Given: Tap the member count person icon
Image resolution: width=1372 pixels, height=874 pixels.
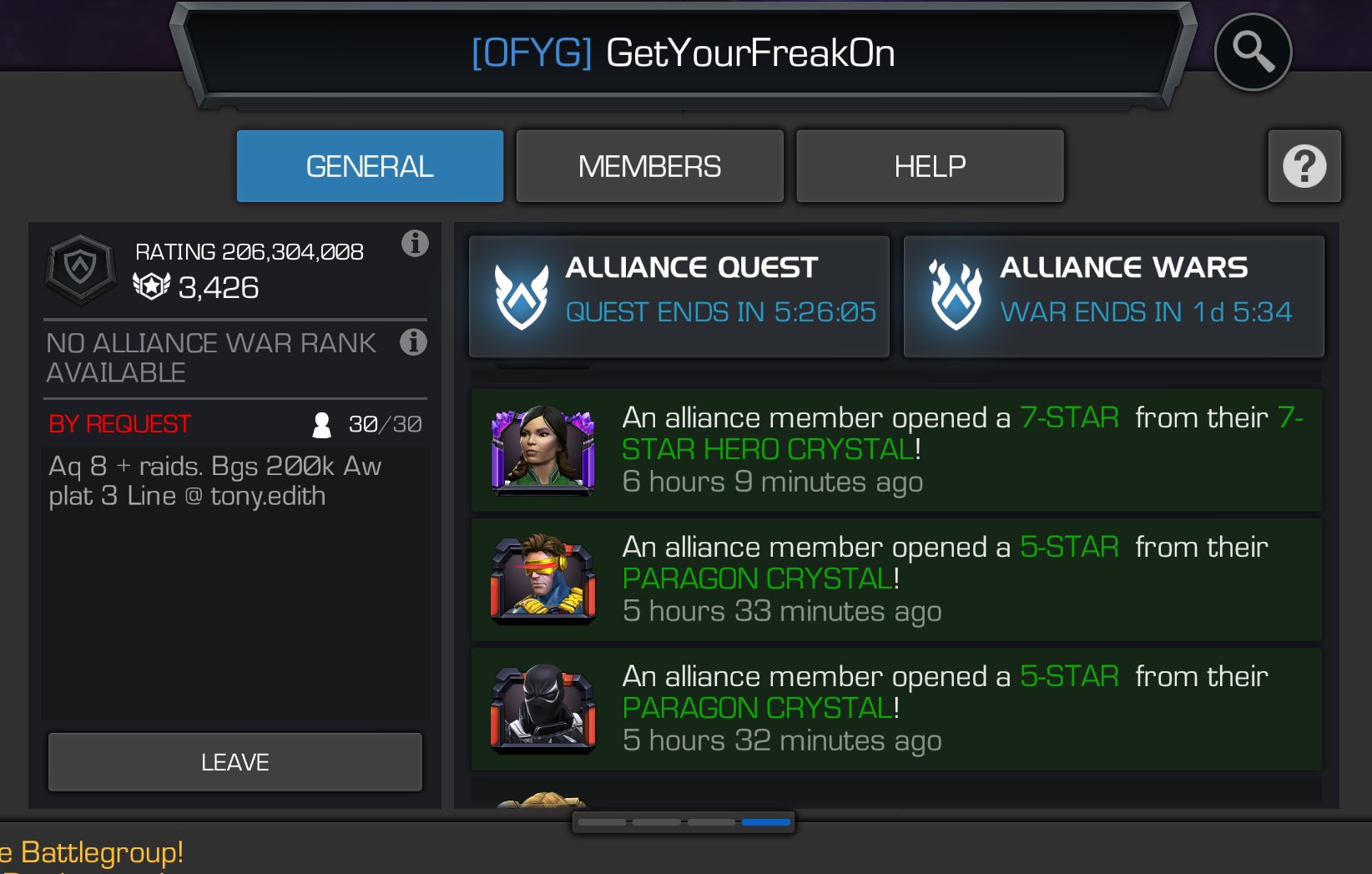Looking at the screenshot, I should tap(321, 425).
